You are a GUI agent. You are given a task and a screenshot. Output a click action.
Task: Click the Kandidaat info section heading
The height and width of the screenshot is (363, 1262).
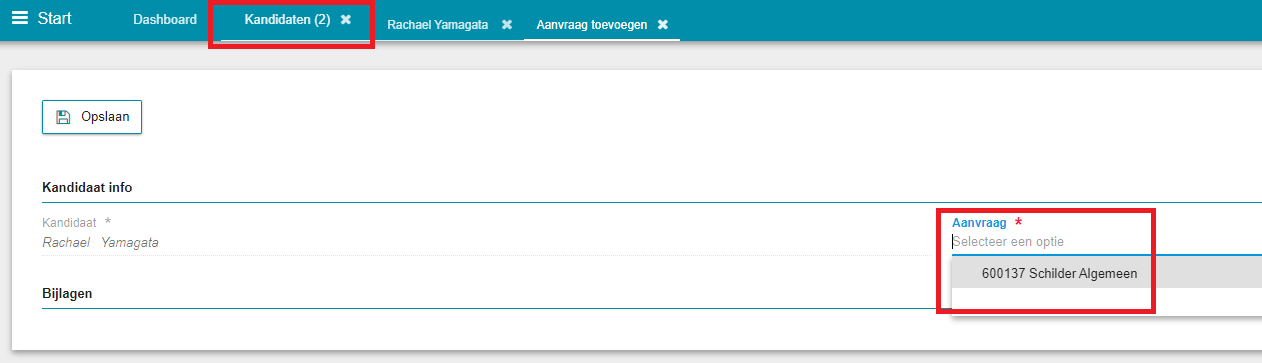(x=87, y=187)
